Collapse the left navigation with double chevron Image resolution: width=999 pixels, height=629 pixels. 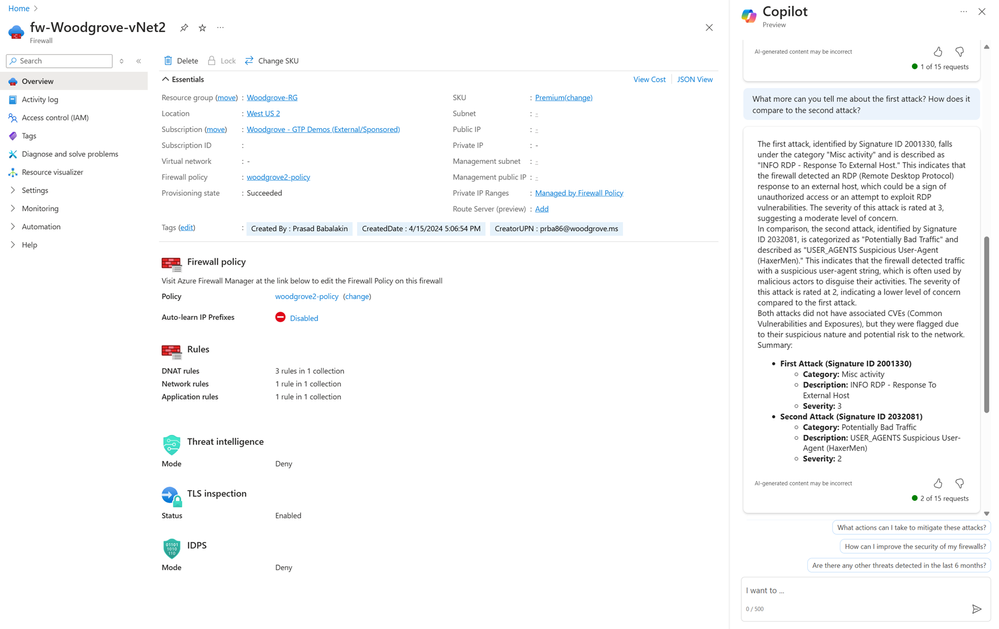pos(138,61)
